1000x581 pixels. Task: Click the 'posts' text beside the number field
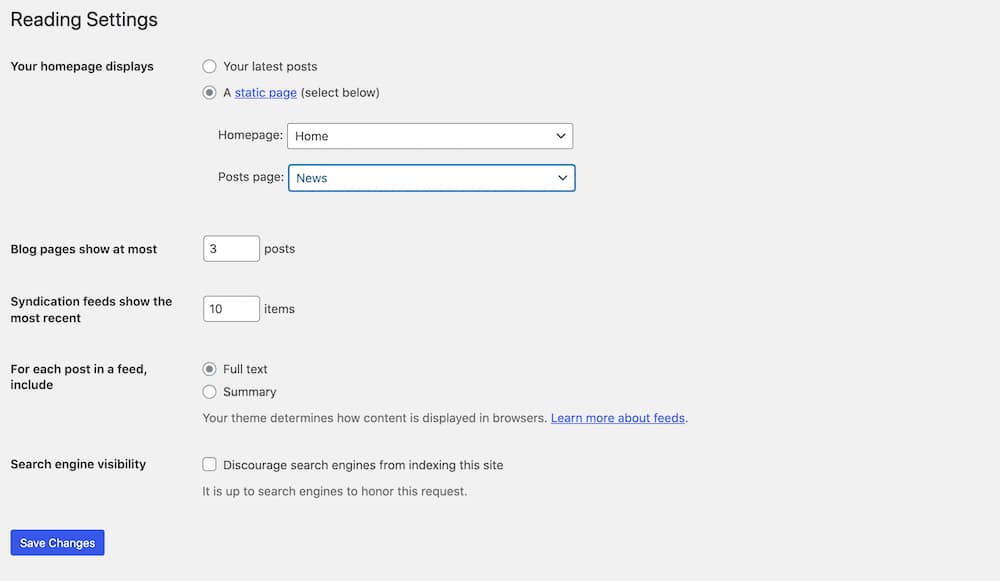(x=279, y=248)
